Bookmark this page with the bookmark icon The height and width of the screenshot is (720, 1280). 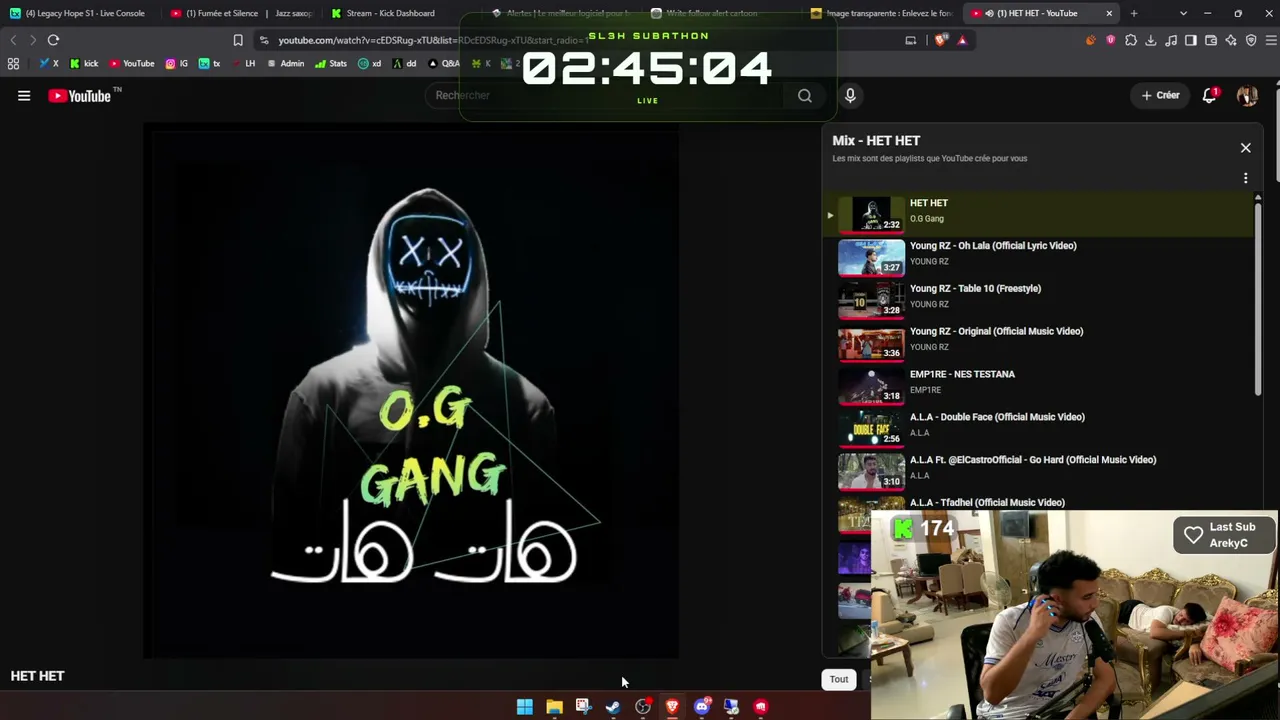click(238, 40)
